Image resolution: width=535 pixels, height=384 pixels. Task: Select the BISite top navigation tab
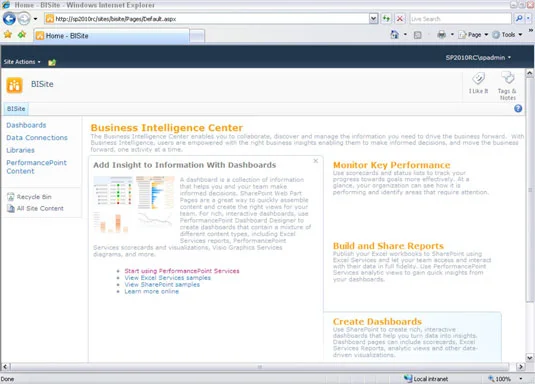16,109
